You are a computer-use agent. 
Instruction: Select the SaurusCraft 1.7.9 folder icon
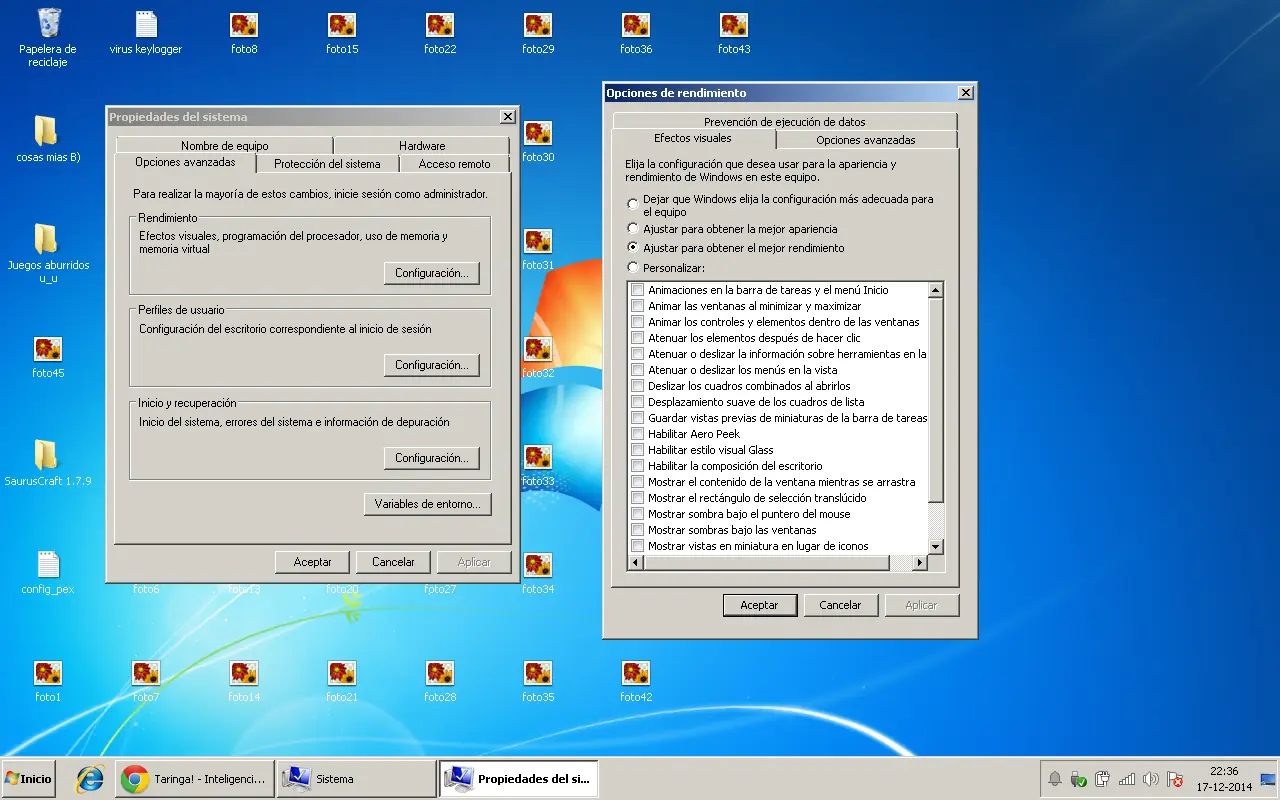[x=48, y=456]
